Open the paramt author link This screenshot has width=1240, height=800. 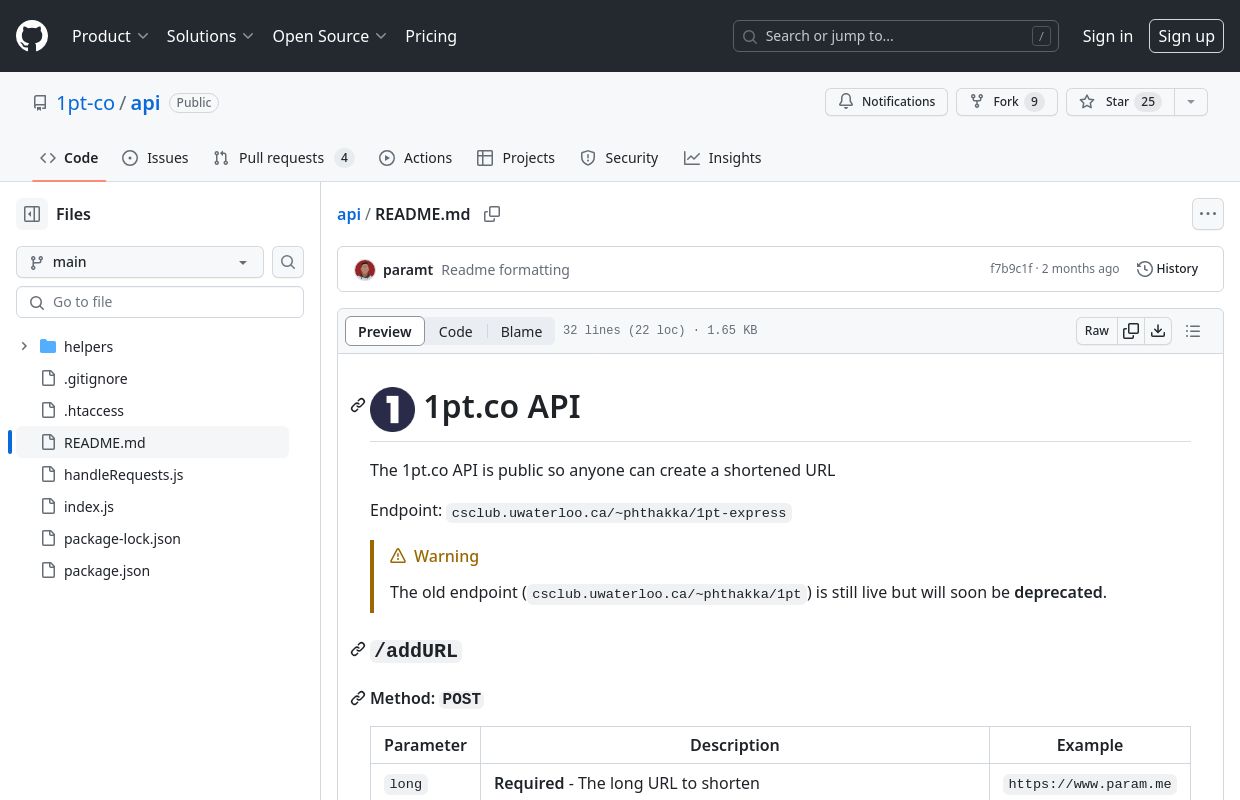408,270
